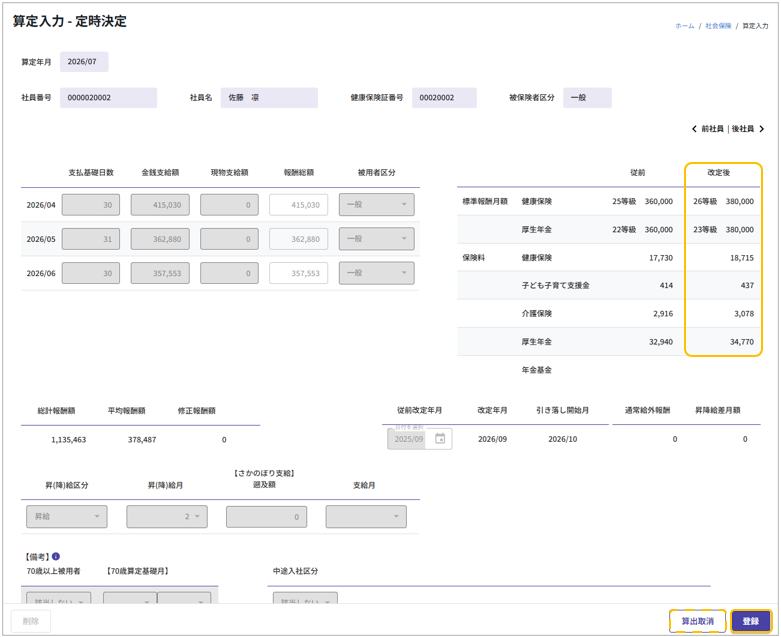Open 被用者区分 dropdown for 2026/05 row
The width and height of the screenshot is (781, 637).
tap(377, 239)
